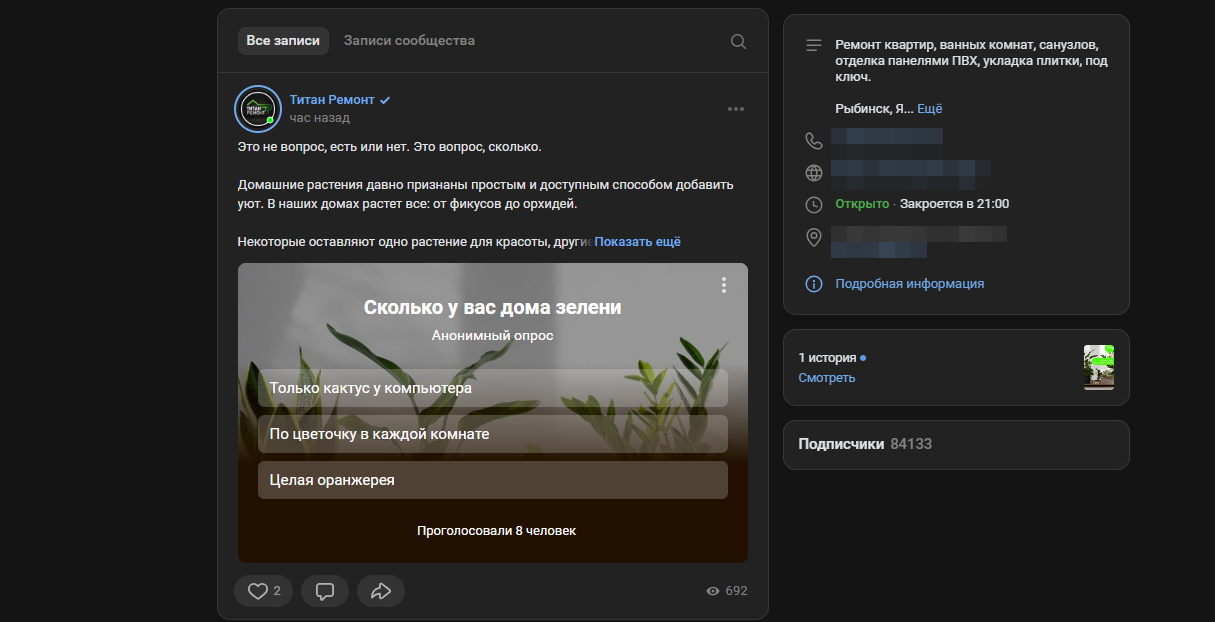Click the blurred street address
Screen dimensions: 1215x622
(919, 242)
